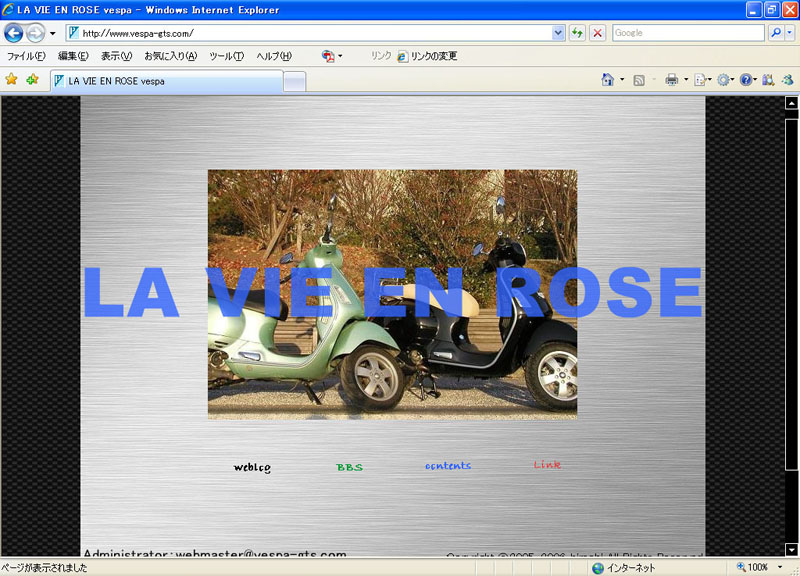Click the toolbar icon right of ヘルプ menu
Image resolution: width=800 pixels, height=576 pixels.
tap(328, 56)
